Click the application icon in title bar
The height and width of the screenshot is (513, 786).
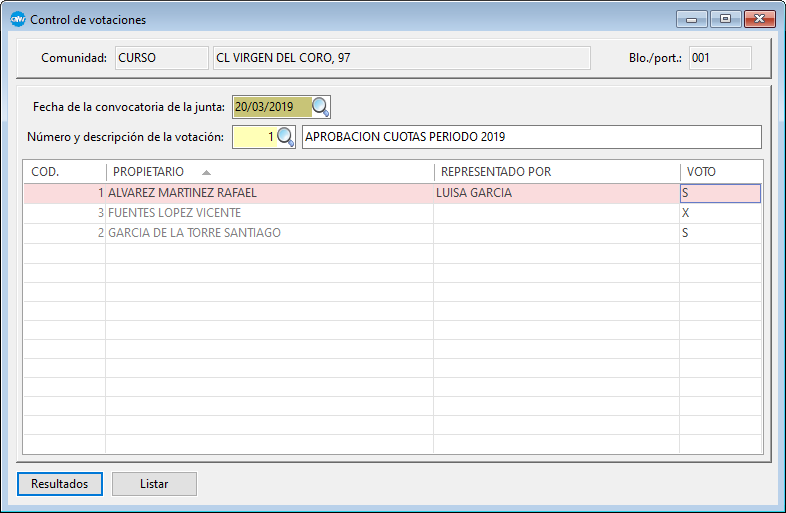click(x=17, y=19)
